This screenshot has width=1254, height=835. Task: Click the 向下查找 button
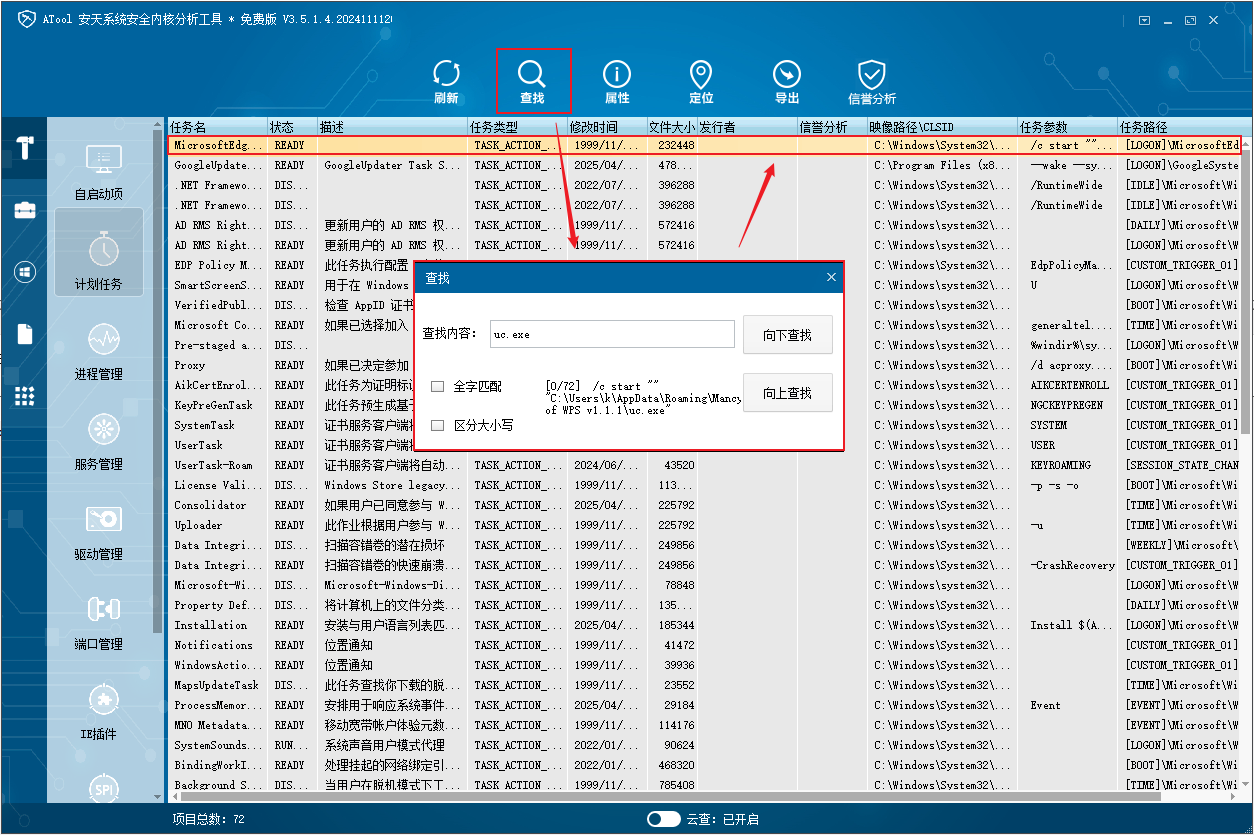coord(788,335)
